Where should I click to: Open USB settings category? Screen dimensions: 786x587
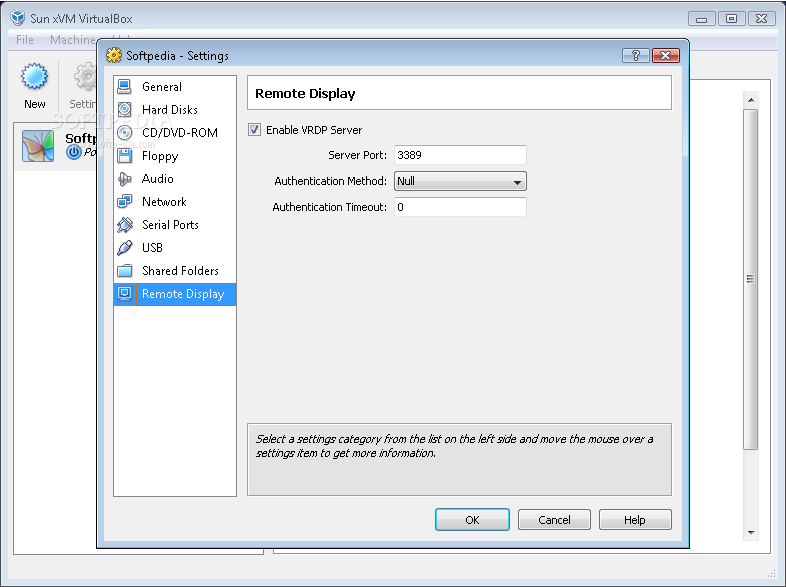tap(174, 248)
